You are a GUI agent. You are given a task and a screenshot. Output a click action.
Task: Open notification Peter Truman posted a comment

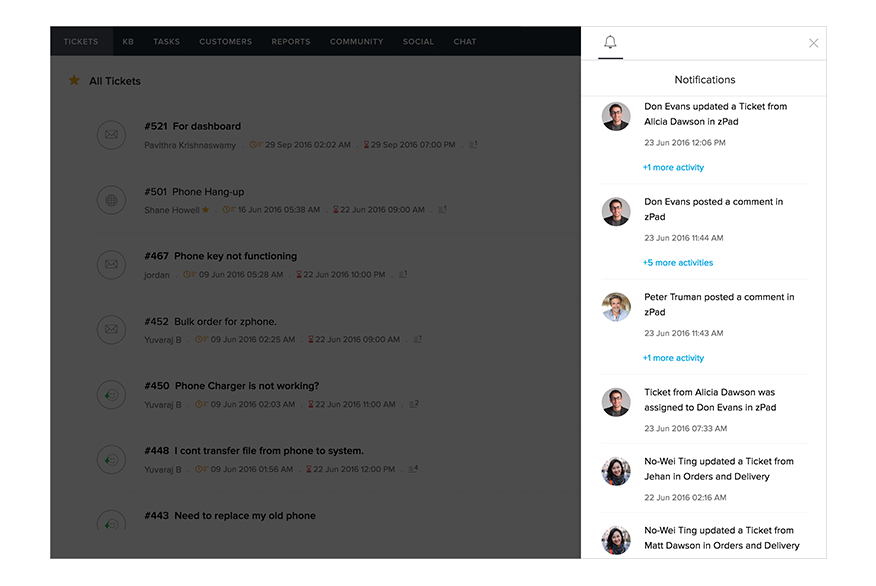click(719, 304)
